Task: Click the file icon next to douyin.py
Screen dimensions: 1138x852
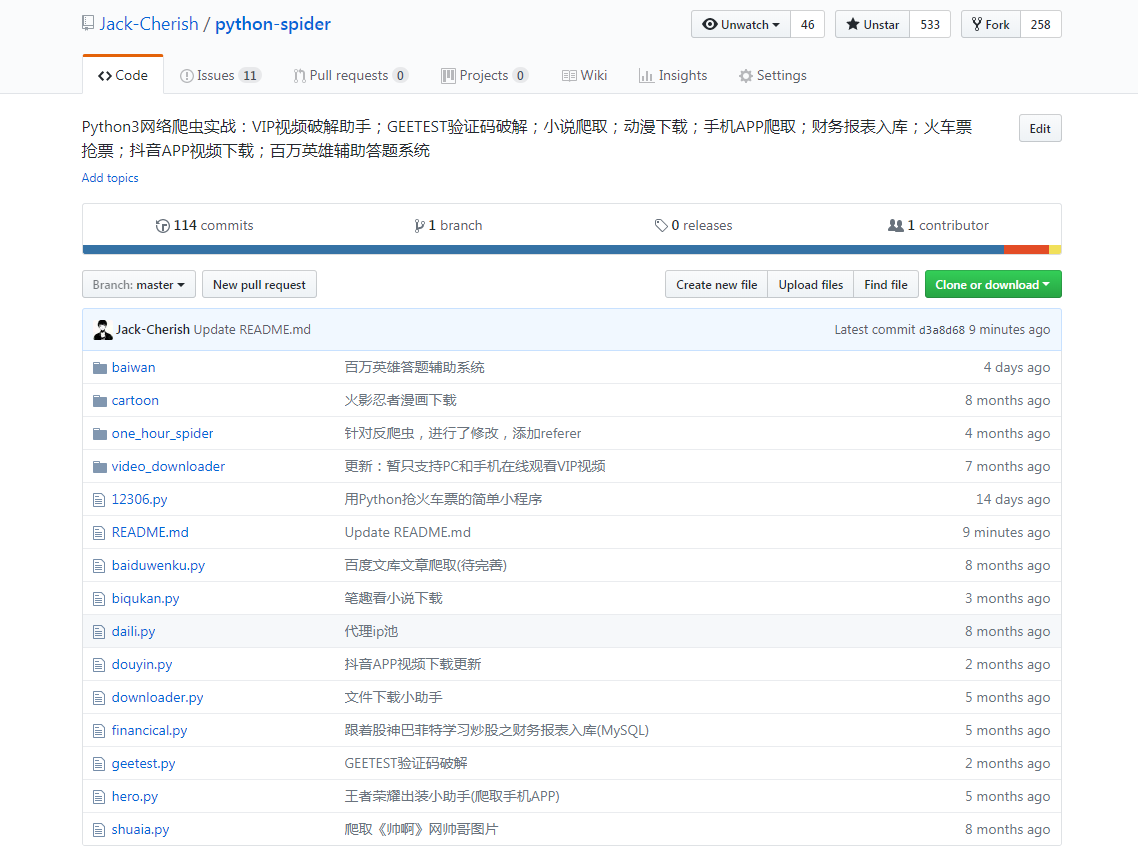Action: point(99,665)
